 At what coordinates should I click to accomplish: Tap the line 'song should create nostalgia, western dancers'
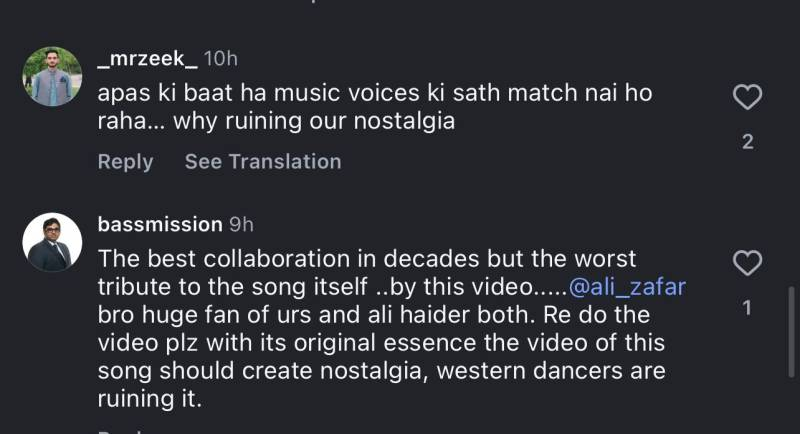382,371
